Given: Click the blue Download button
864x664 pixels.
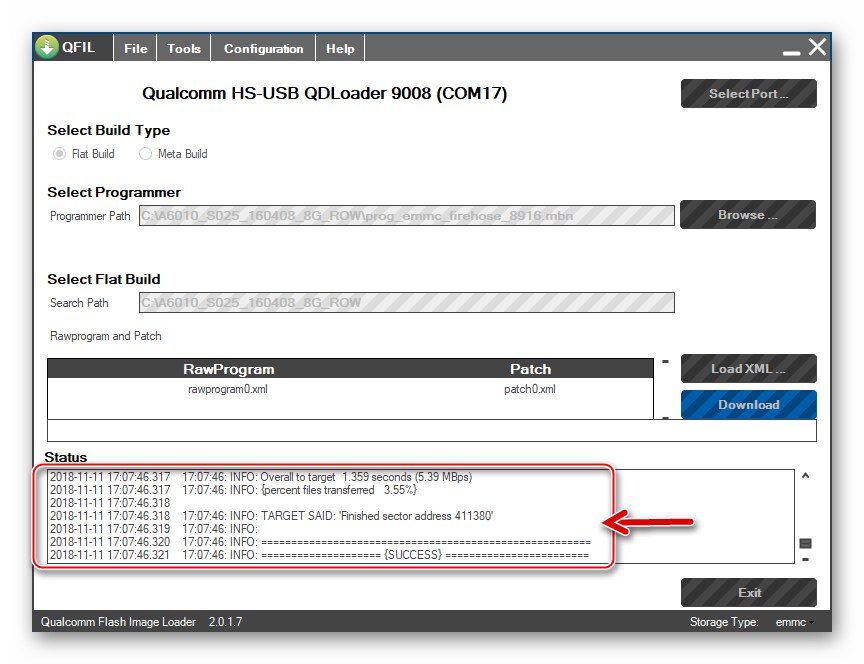Looking at the screenshot, I should pos(748,404).
